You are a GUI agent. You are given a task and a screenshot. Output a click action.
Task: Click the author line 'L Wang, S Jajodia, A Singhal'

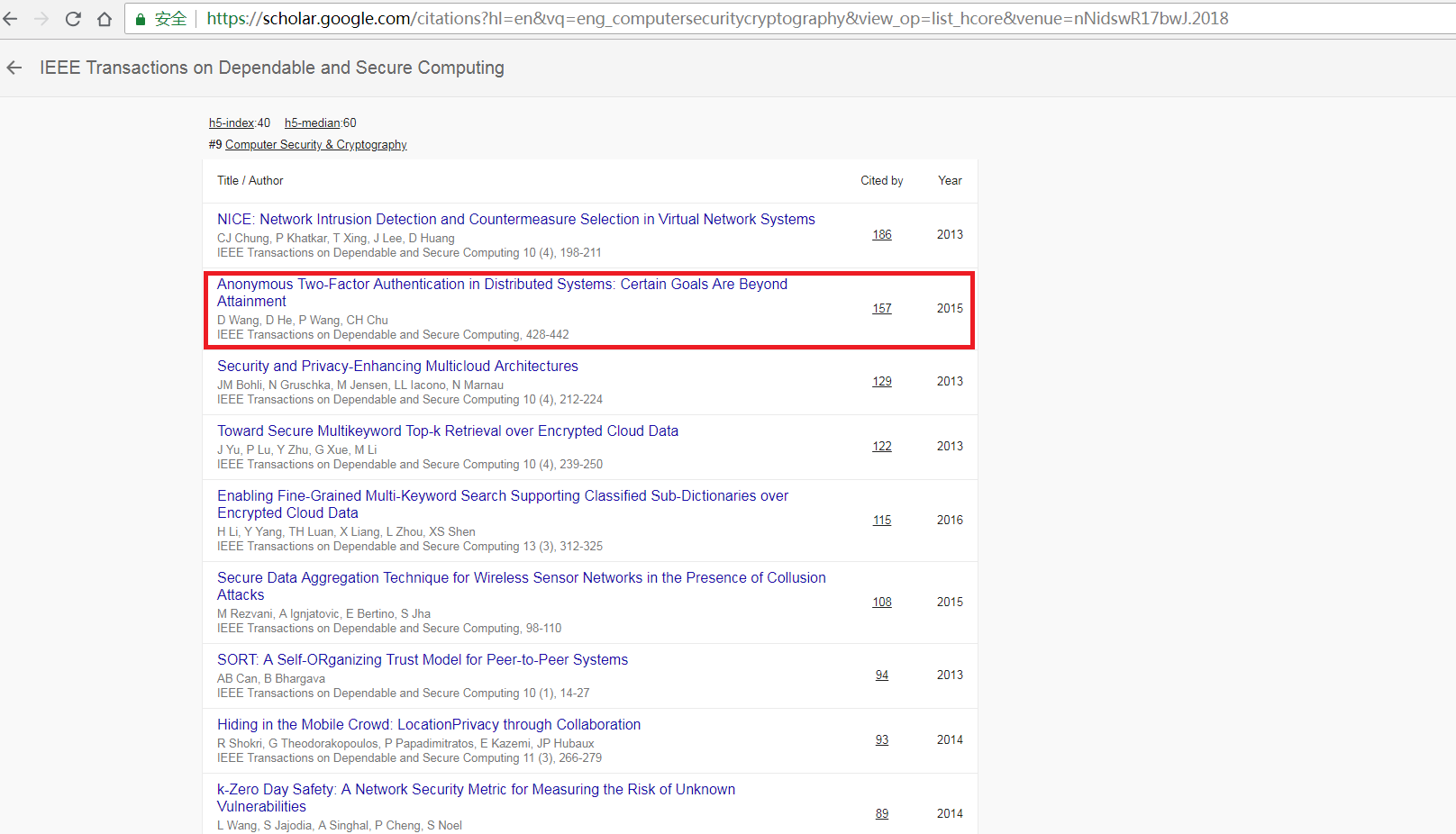click(340, 826)
